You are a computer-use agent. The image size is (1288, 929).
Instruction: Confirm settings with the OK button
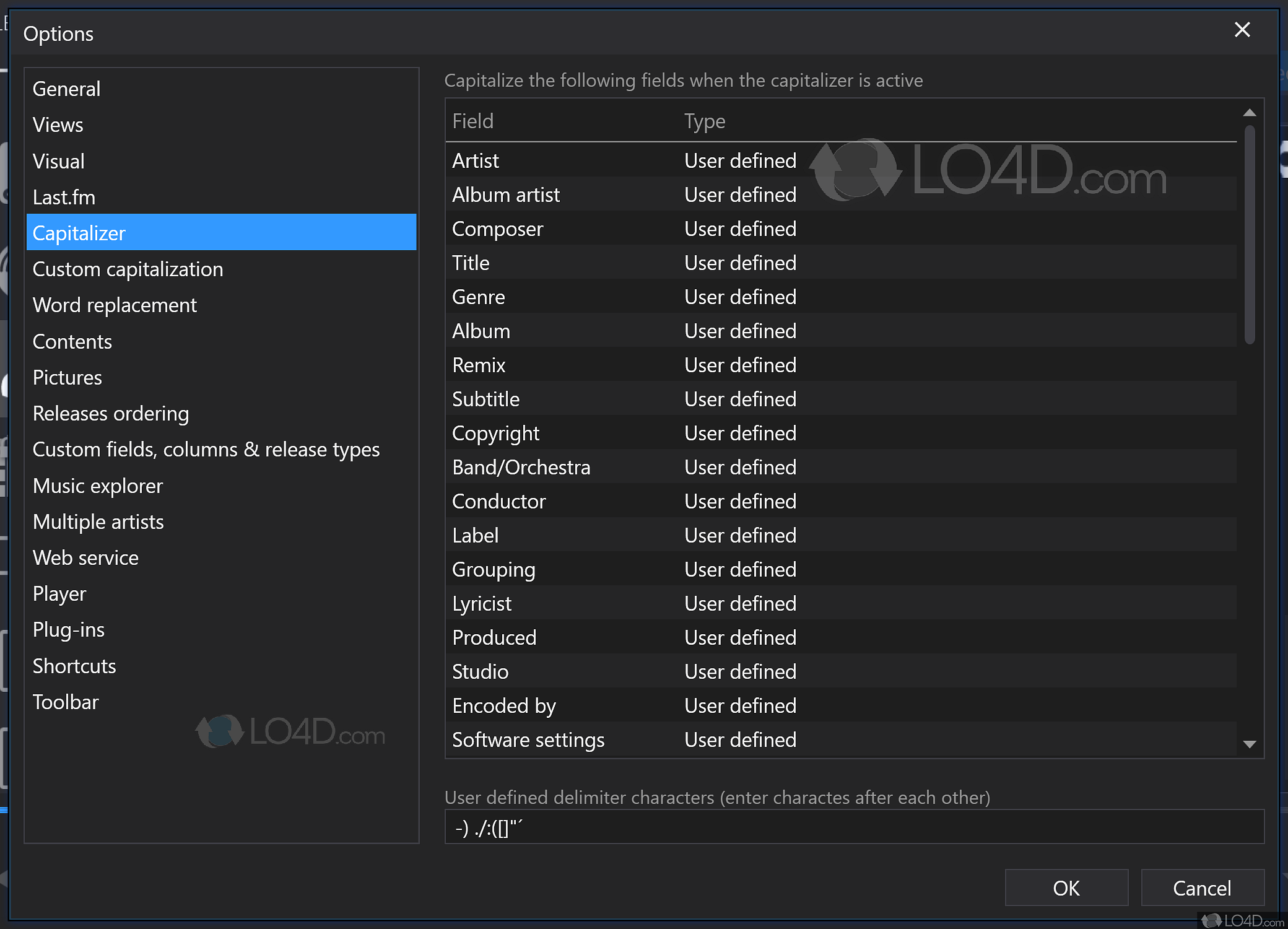(x=1066, y=888)
